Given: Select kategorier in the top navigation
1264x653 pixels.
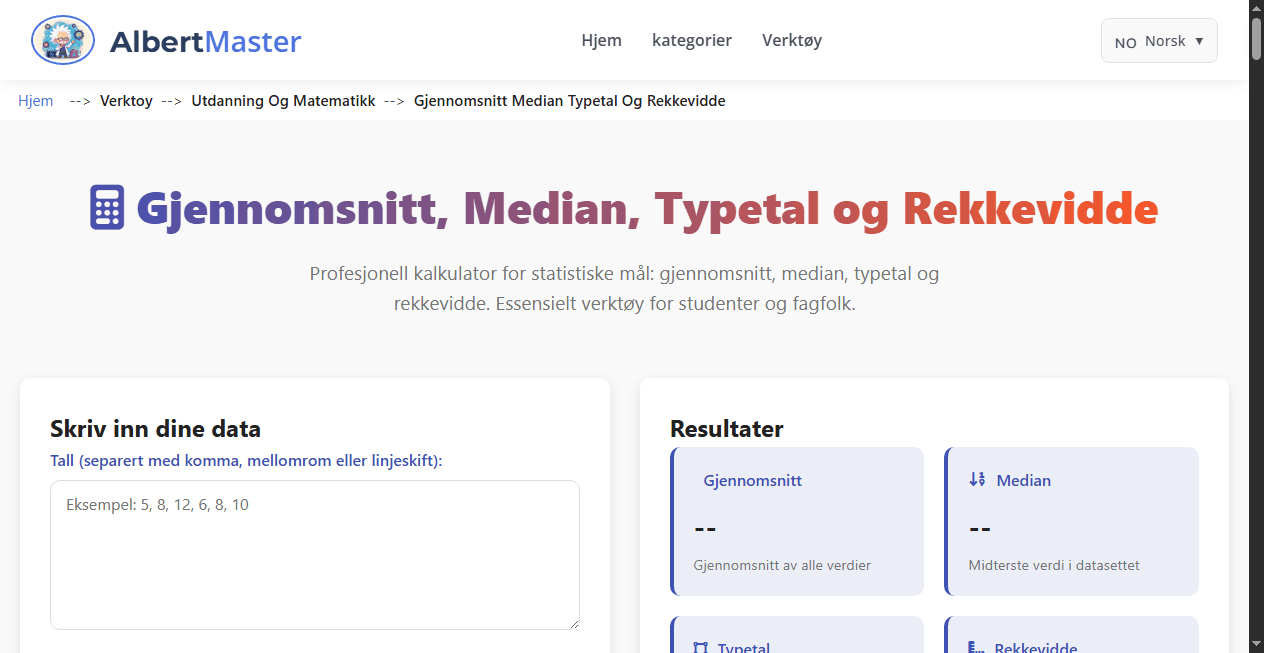Looking at the screenshot, I should tap(692, 40).
